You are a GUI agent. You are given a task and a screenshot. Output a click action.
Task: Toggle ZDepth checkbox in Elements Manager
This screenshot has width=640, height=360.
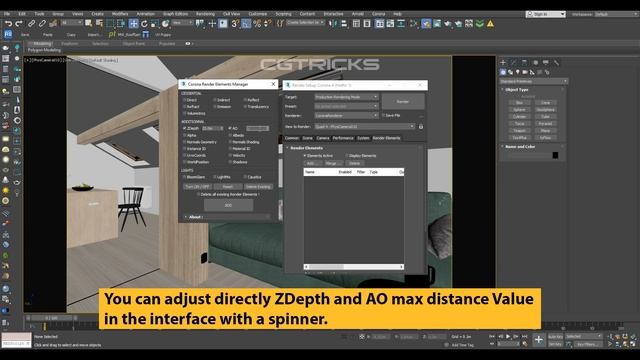(185, 128)
